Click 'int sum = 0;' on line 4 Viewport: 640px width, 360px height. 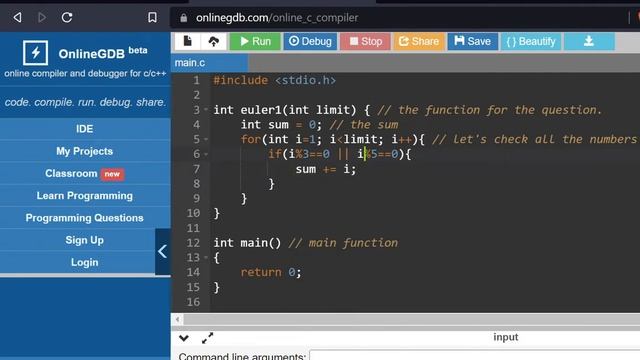(x=281, y=124)
